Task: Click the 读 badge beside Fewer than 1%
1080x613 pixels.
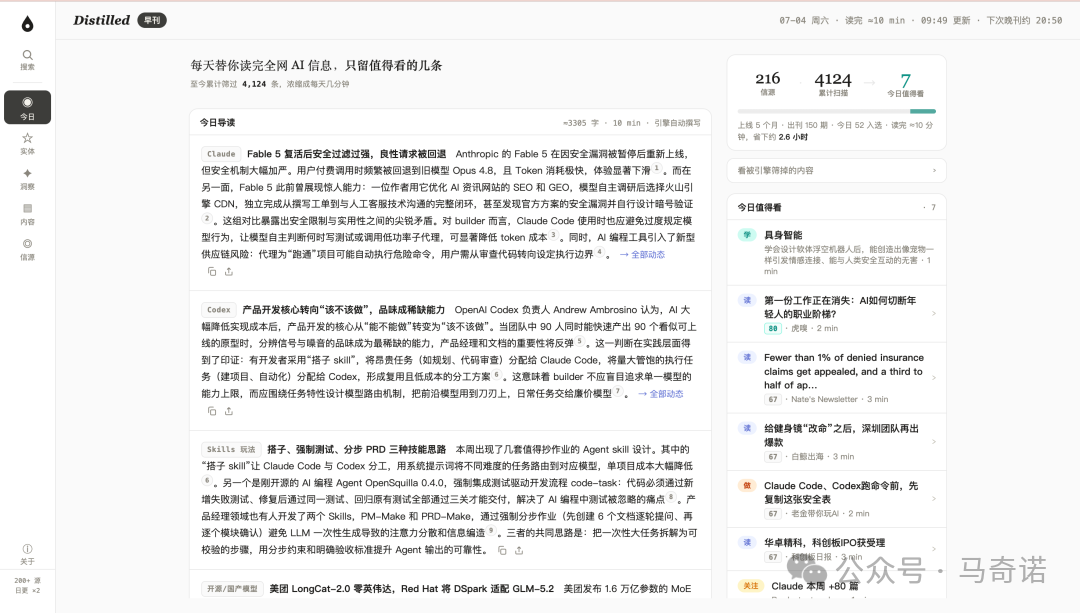Action: (747, 357)
